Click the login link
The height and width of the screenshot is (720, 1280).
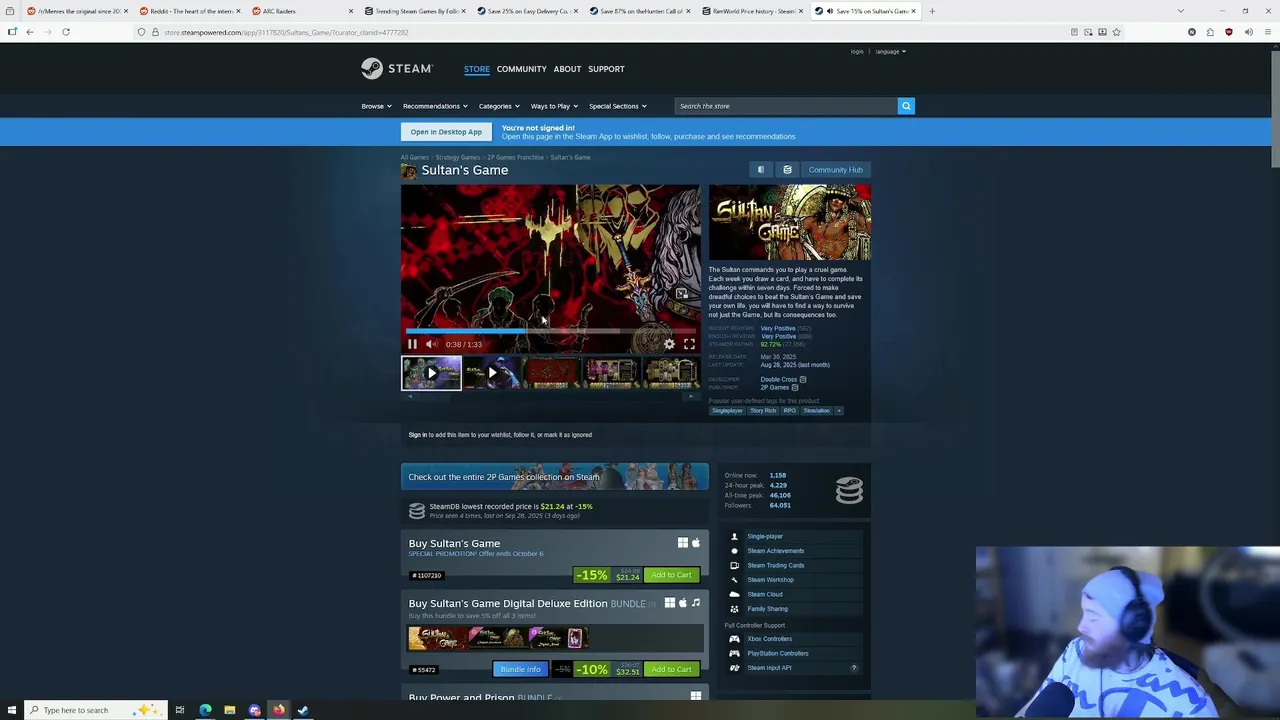tap(857, 51)
